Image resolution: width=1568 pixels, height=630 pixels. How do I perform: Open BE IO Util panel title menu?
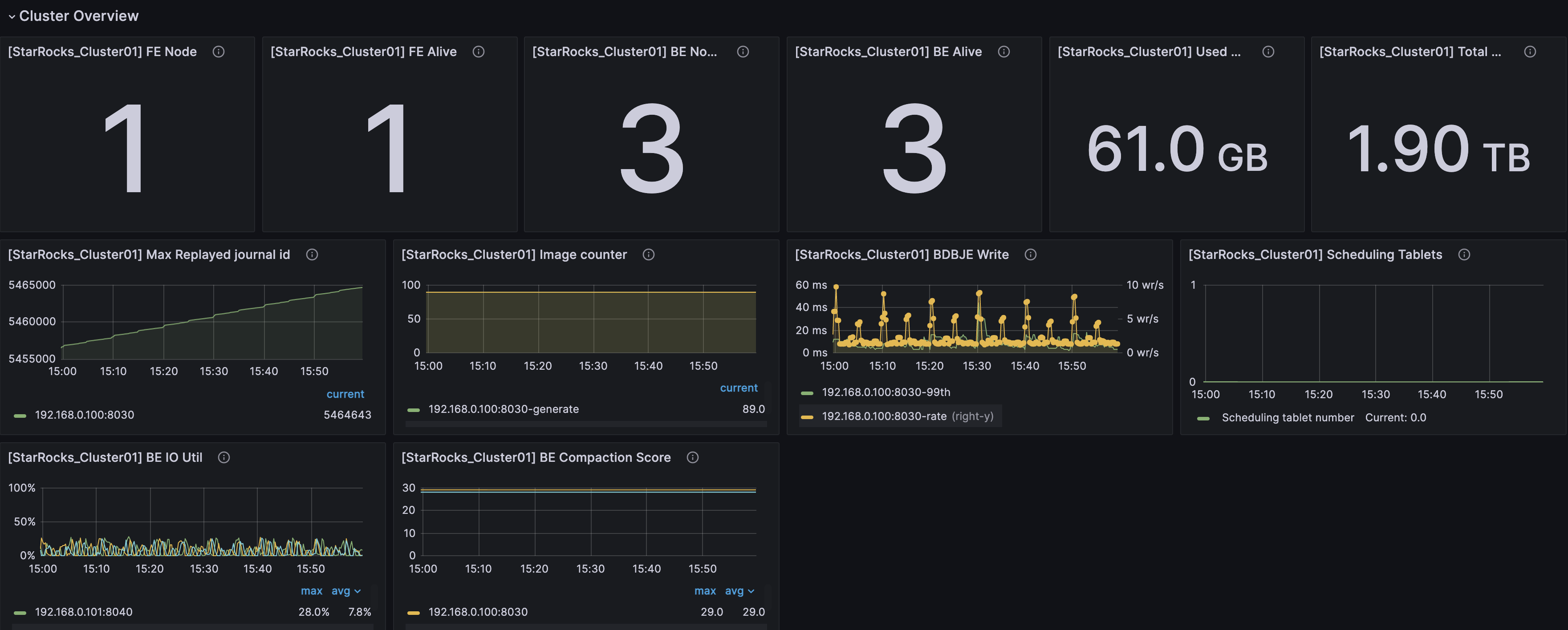[x=106, y=457]
